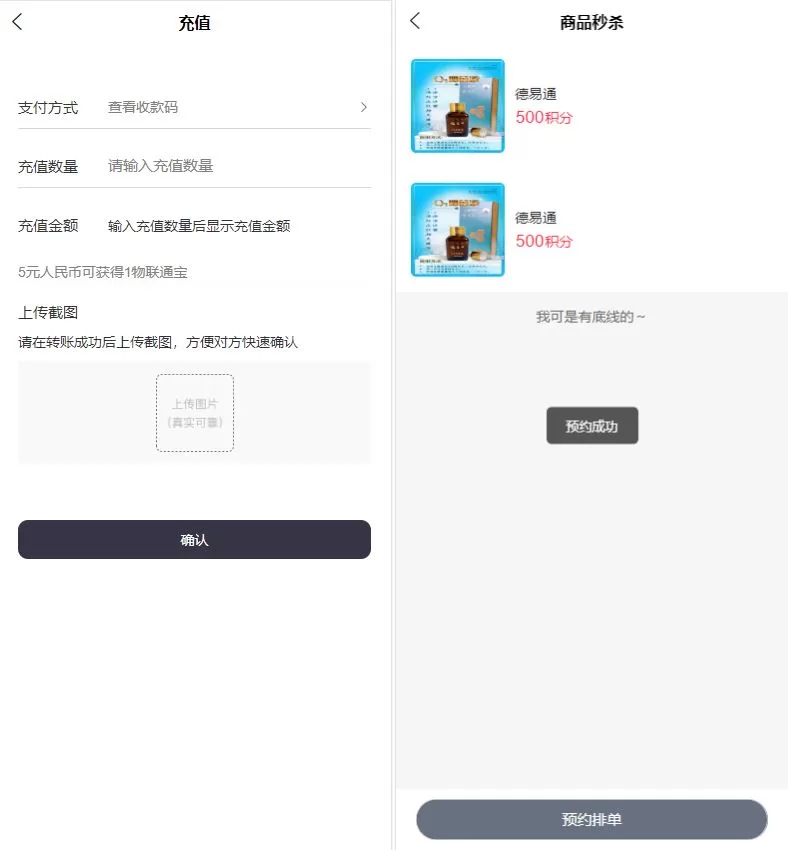Open the first 德易通 product thumbnail
This screenshot has width=788, height=850.
pyautogui.click(x=458, y=106)
